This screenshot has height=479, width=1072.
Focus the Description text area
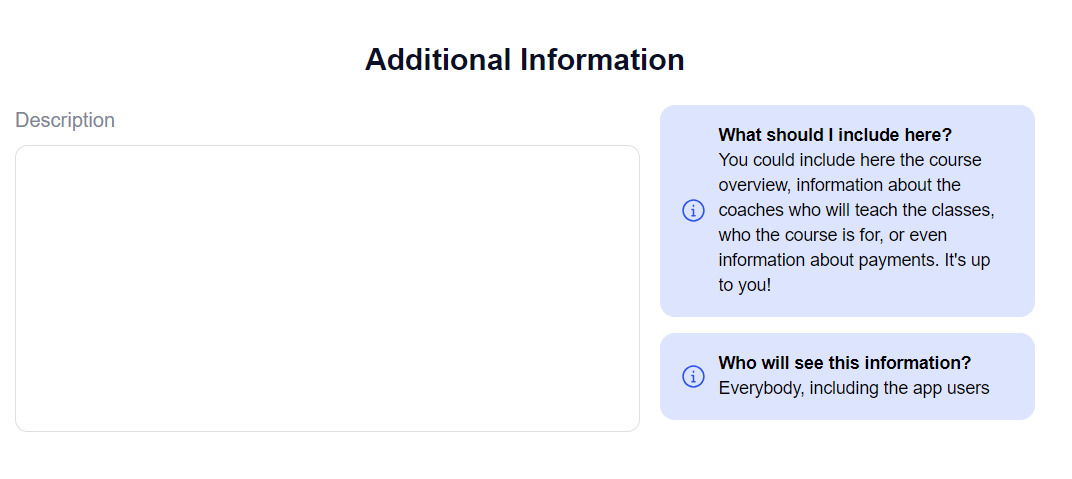pos(327,288)
